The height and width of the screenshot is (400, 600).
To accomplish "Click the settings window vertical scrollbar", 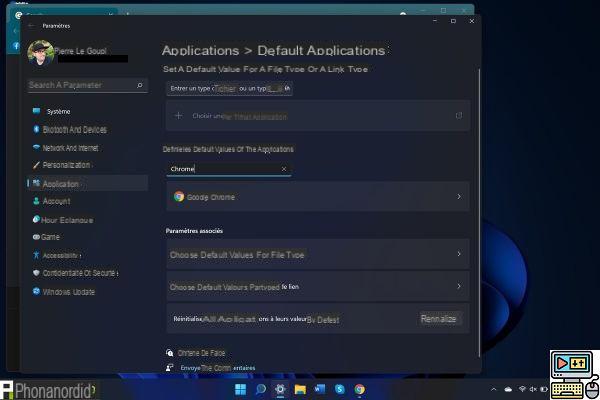I will pos(479,212).
